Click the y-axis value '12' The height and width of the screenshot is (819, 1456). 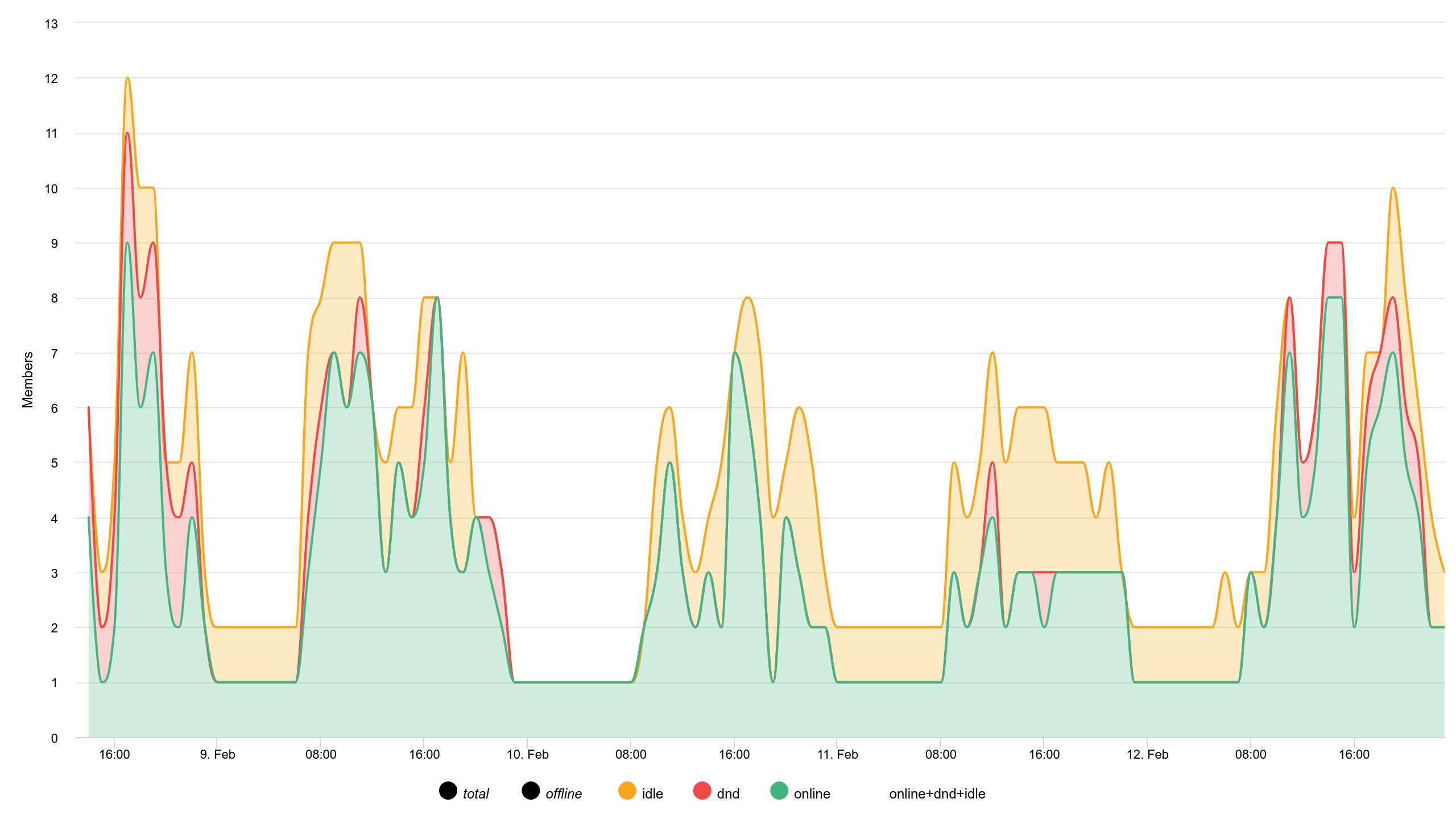(51, 79)
